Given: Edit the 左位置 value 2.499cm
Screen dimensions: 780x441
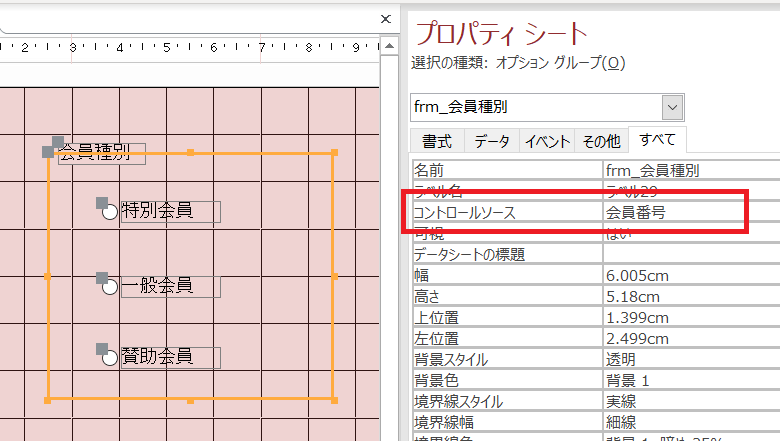Looking at the screenshot, I should click(691, 339).
